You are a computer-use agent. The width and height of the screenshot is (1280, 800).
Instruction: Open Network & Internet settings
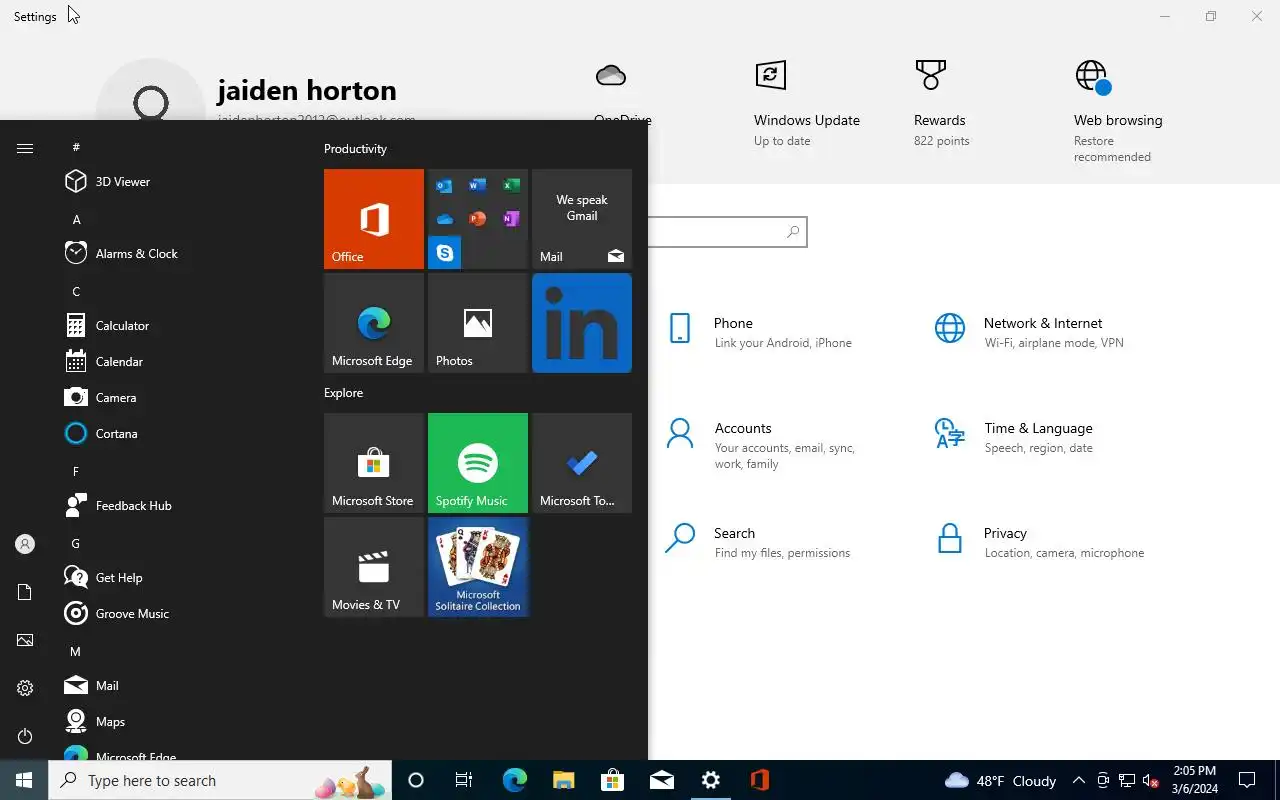tap(1030, 332)
